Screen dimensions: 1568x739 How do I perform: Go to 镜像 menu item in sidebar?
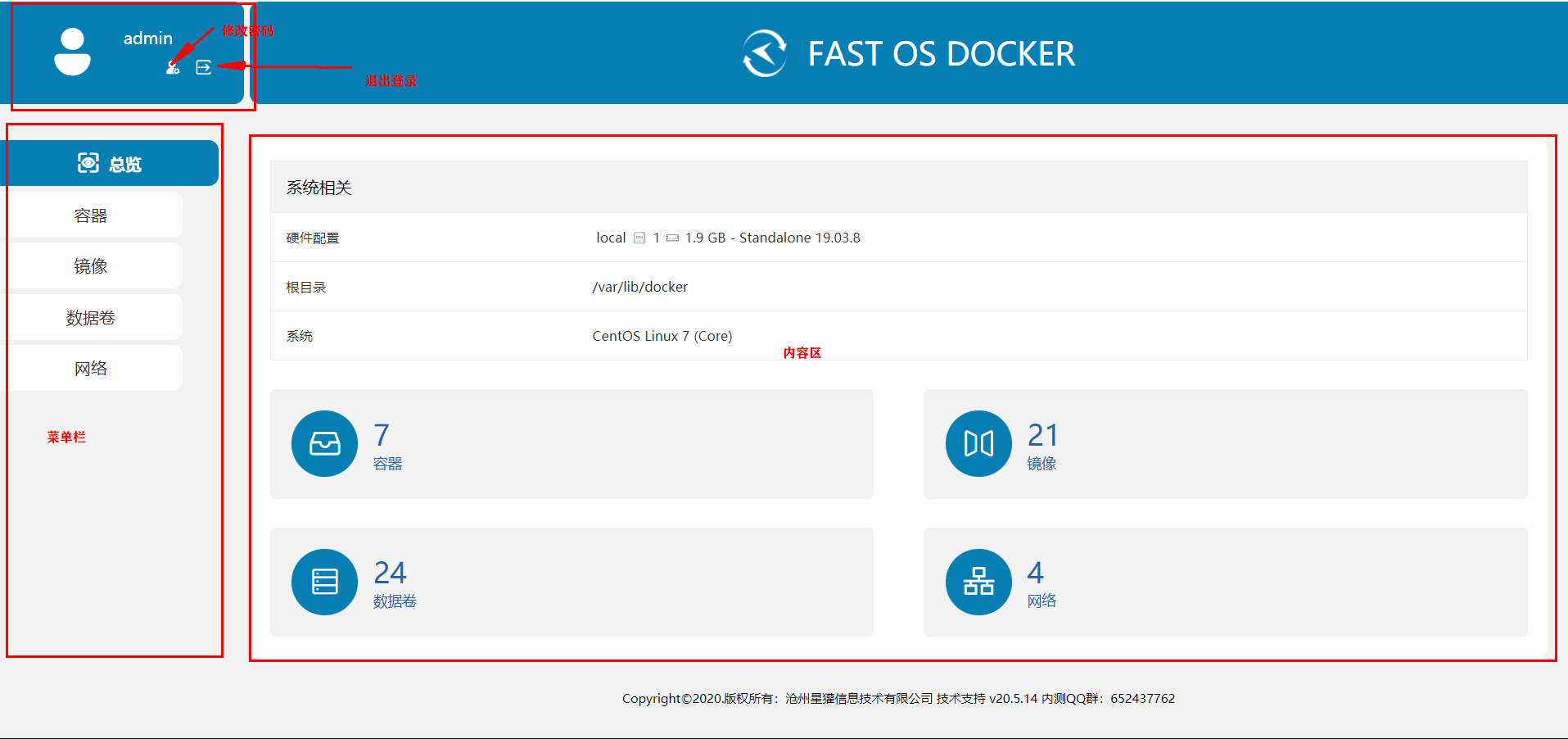click(x=91, y=266)
